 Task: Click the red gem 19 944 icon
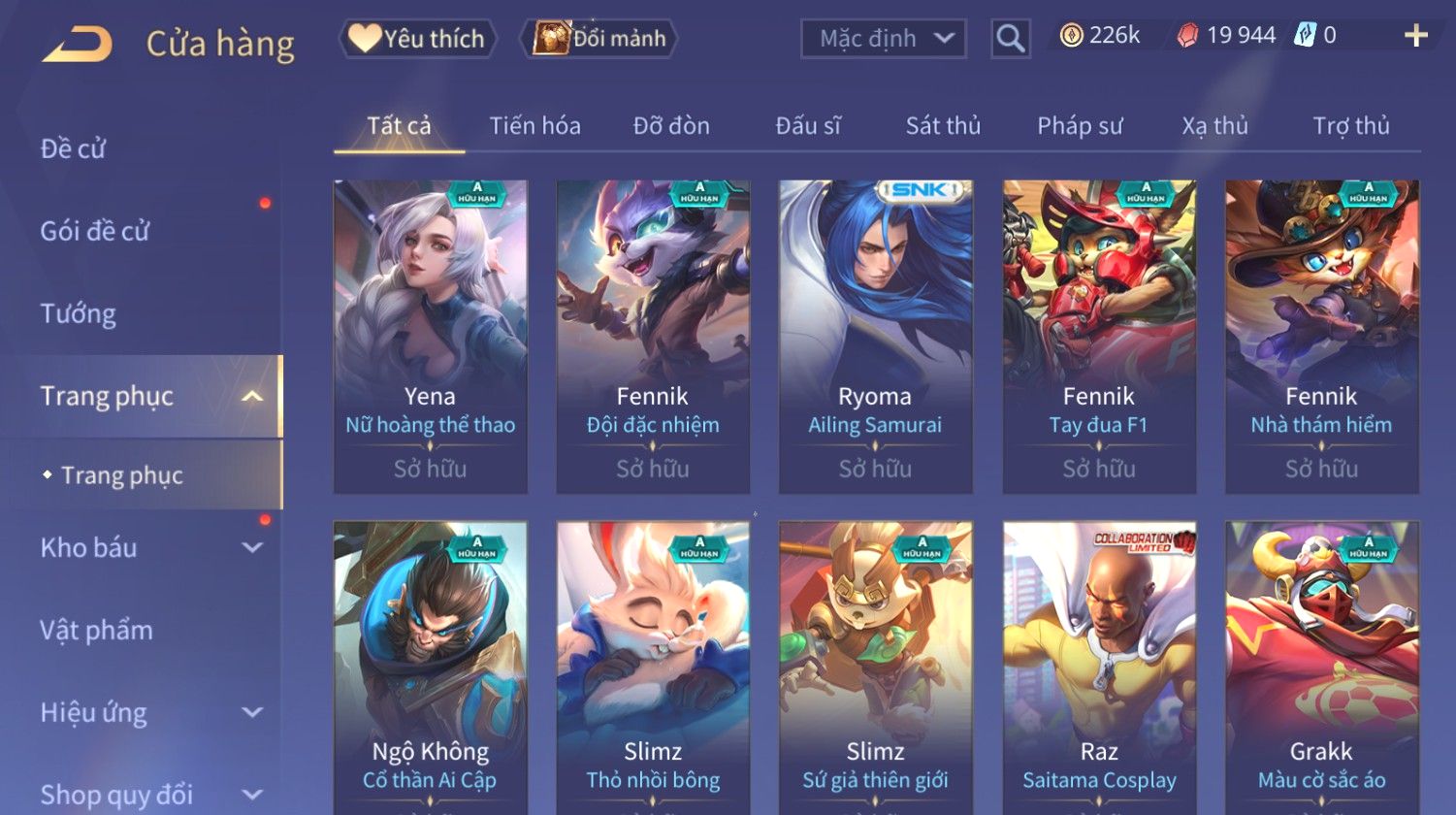point(1188,36)
